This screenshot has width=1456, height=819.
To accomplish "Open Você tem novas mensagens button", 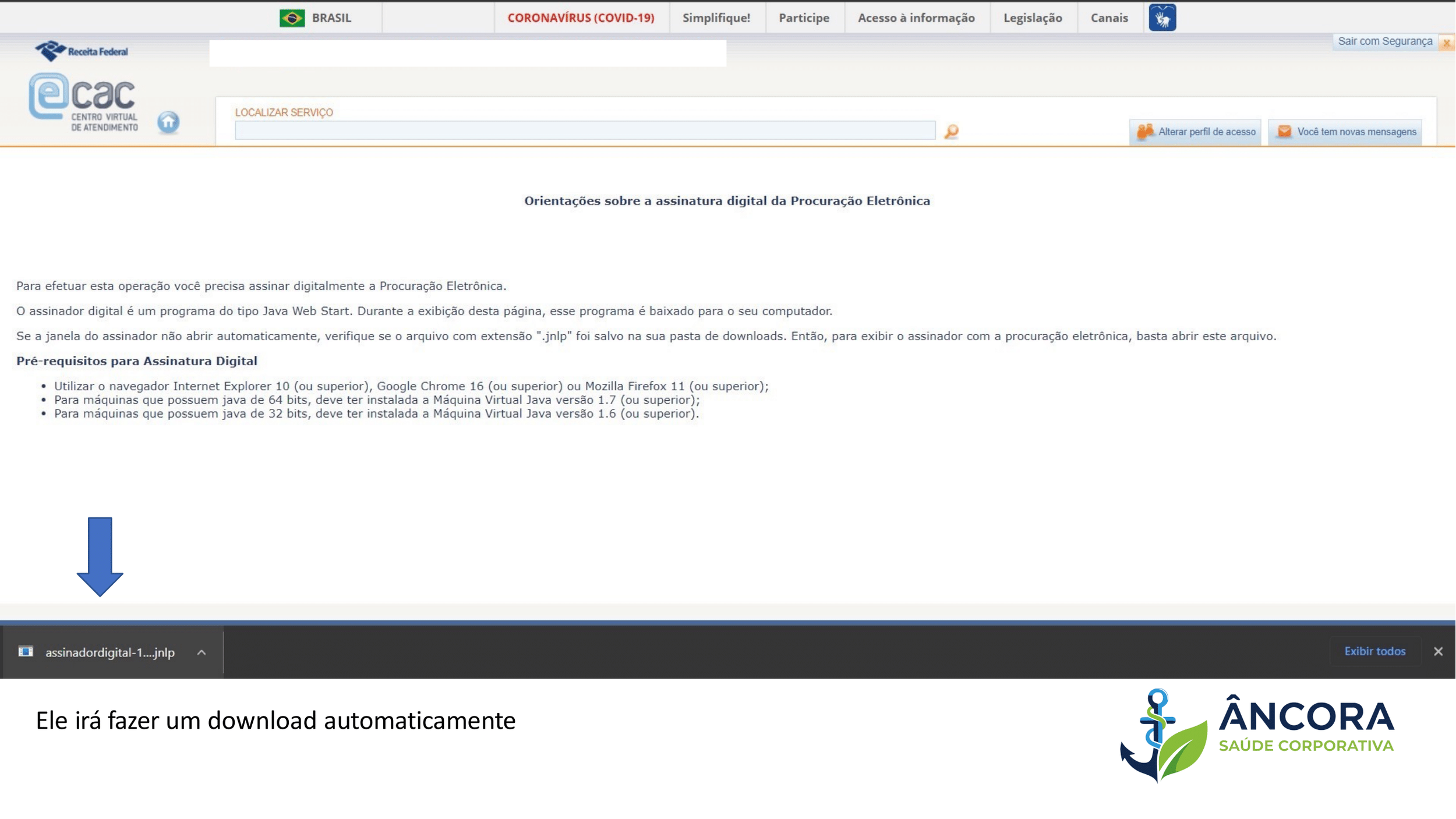I will coord(1345,132).
